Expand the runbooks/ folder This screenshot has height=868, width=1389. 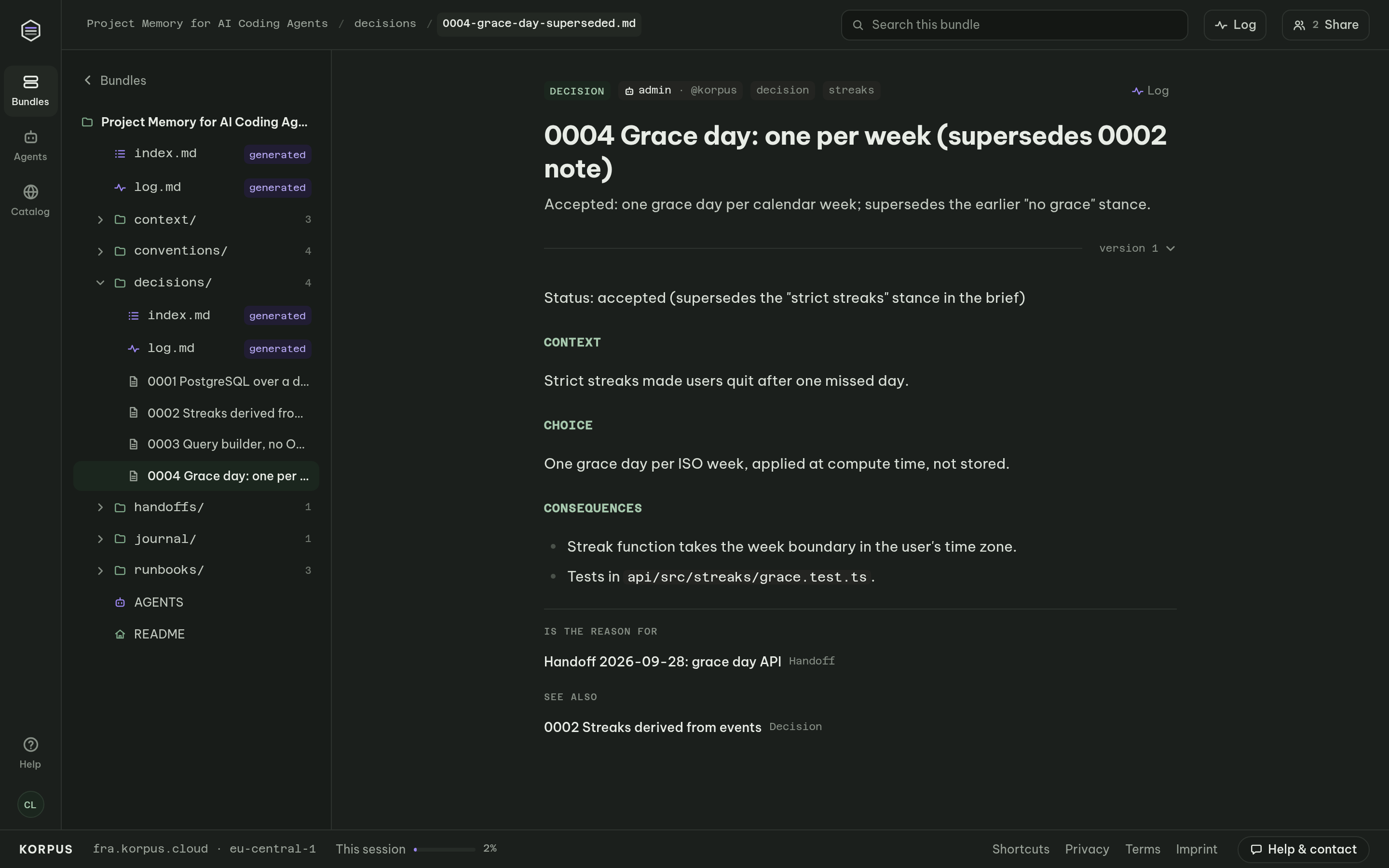[100, 570]
